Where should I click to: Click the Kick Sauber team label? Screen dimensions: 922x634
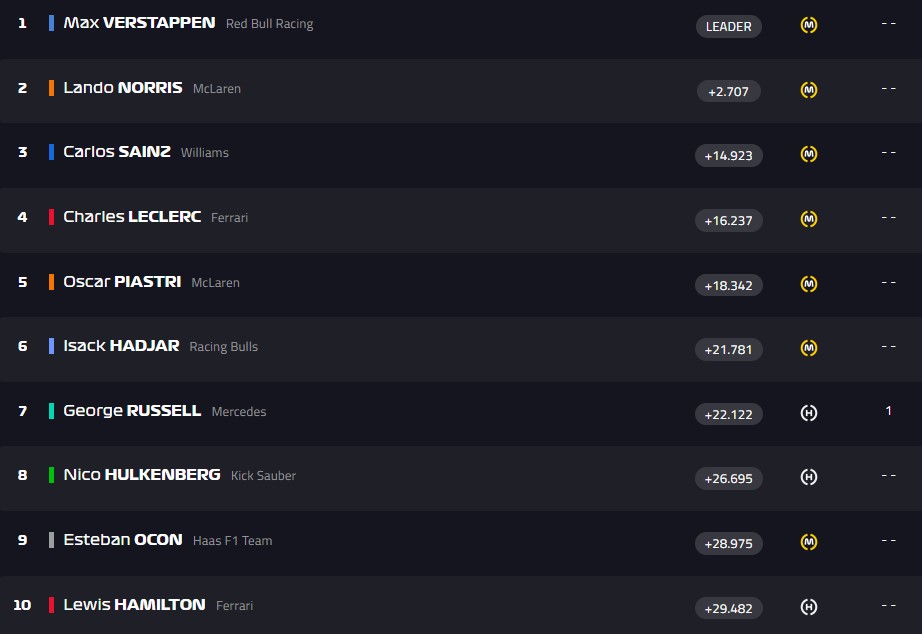tap(263, 476)
